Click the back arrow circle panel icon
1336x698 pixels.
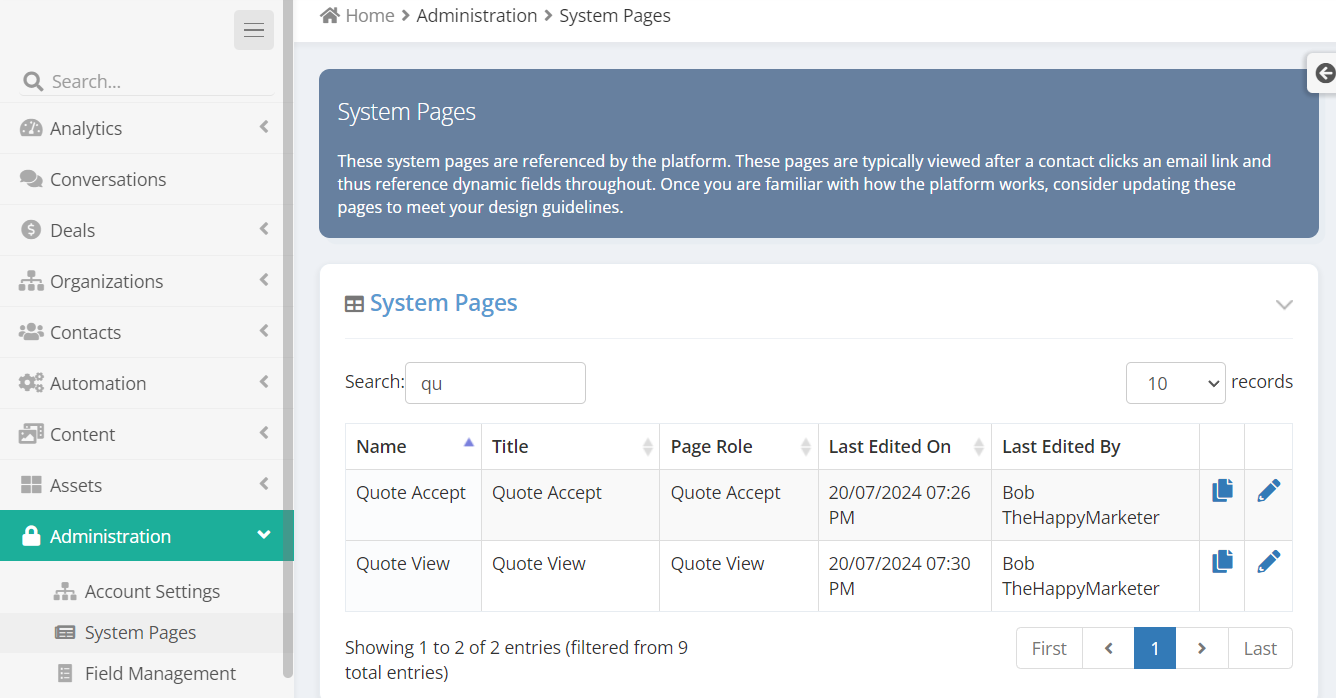coord(1325,73)
